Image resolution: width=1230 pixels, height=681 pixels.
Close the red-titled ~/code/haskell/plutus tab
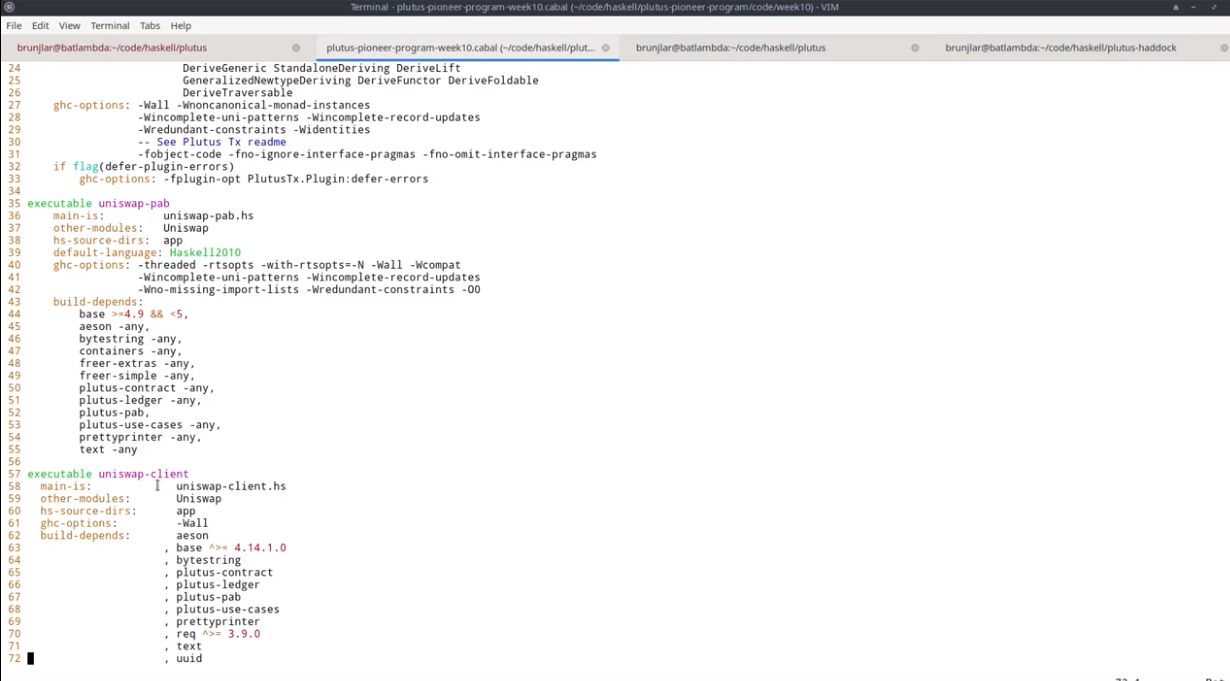pos(296,48)
